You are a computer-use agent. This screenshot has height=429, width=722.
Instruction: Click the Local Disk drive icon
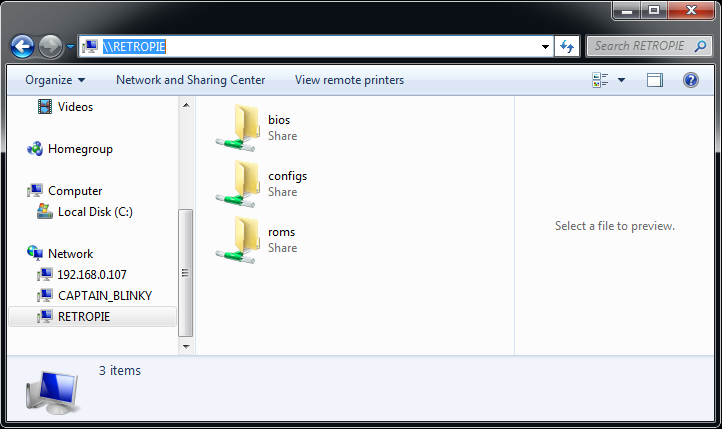(45, 212)
